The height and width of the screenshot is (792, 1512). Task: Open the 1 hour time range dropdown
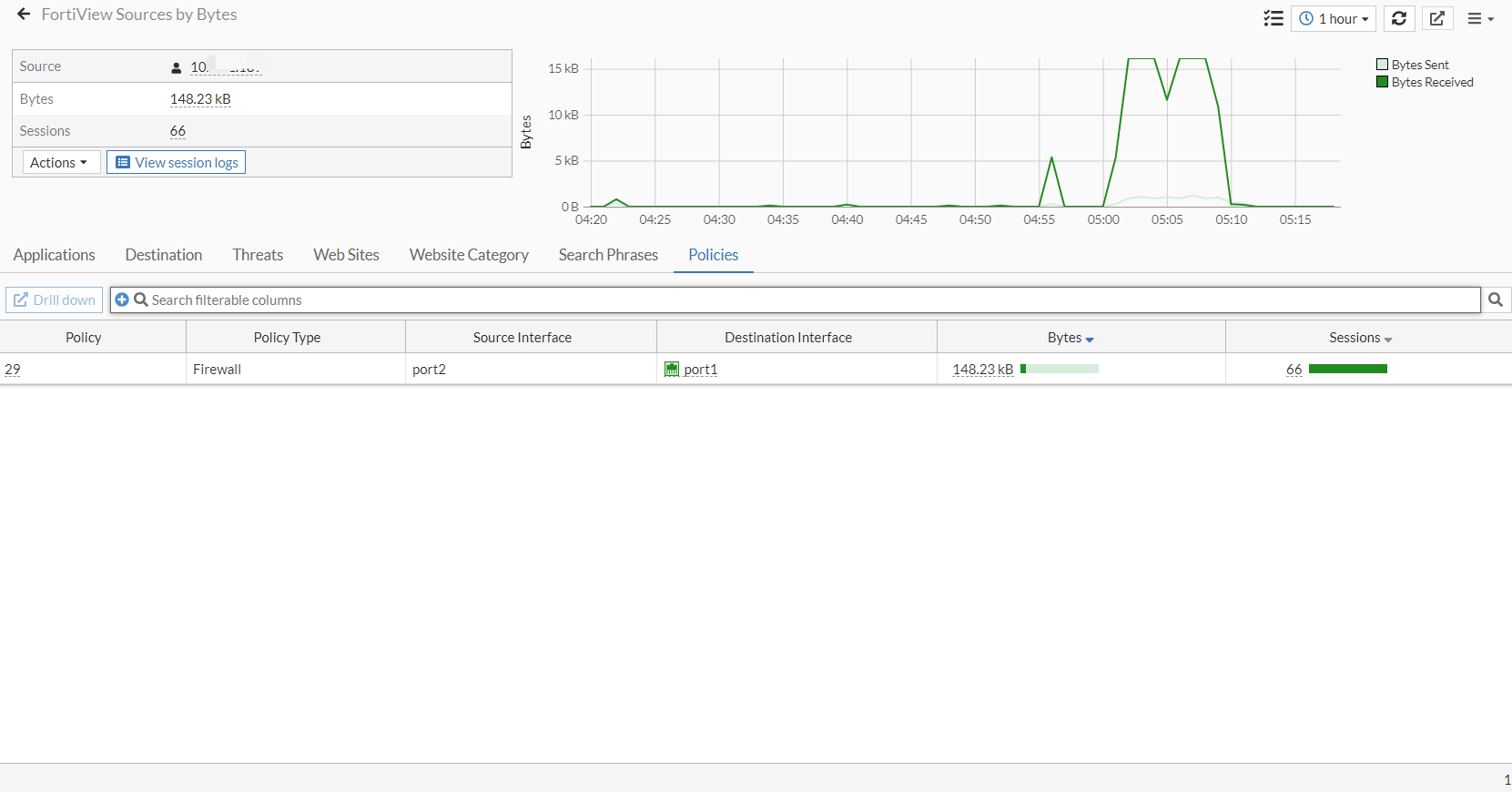click(x=1334, y=18)
